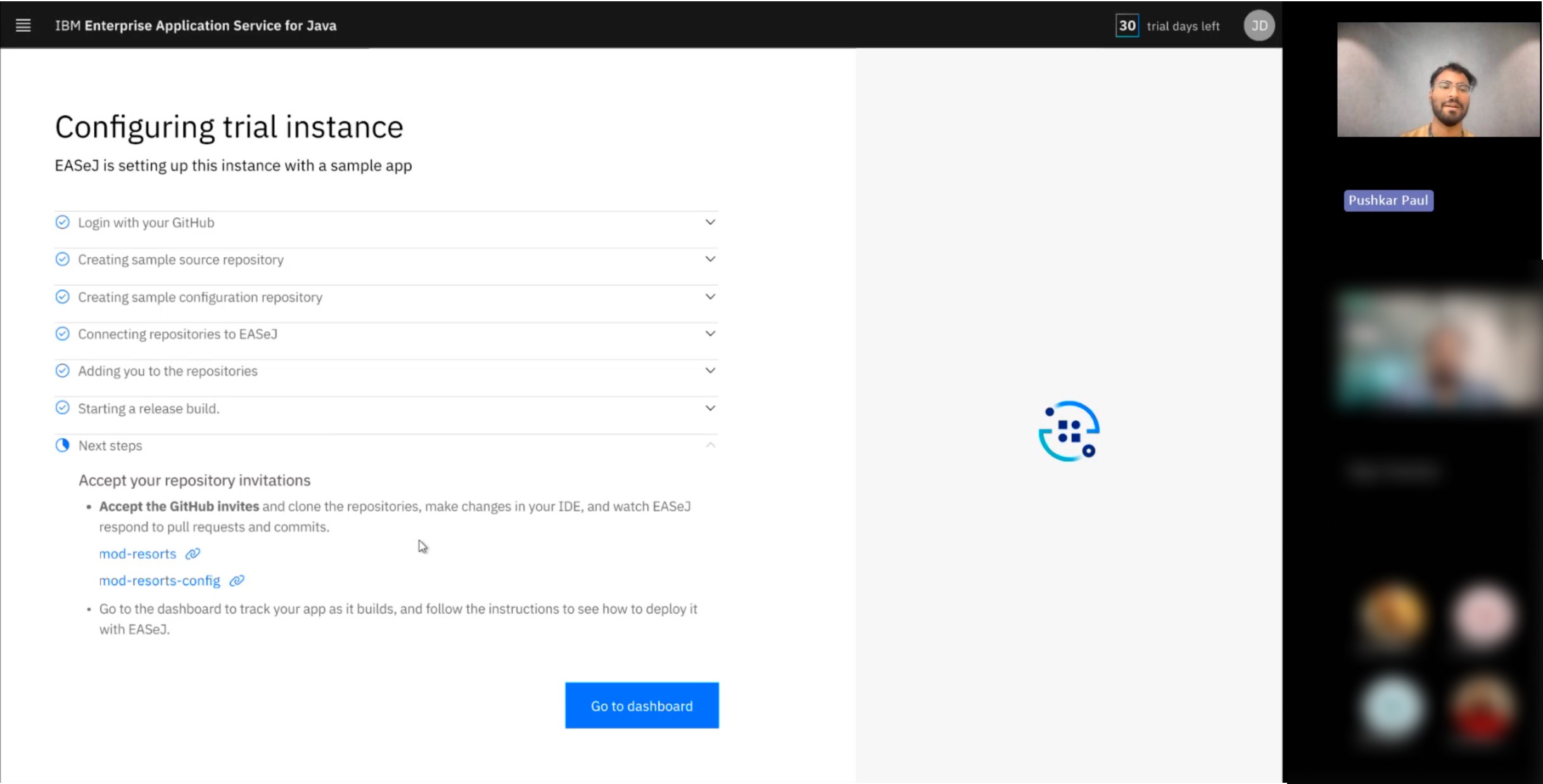Click the EASeJ loading animation graphic
Viewport: 1543px width, 784px height.
click(1069, 431)
